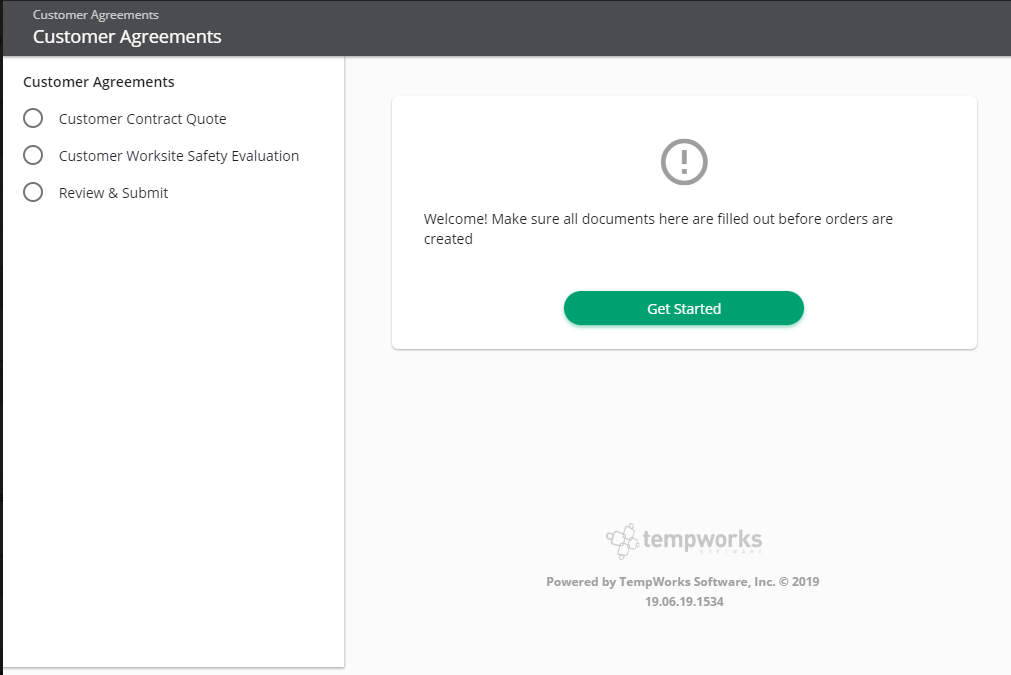The height and width of the screenshot is (675, 1011).
Task: Click the word created in welcome message
Action: [x=448, y=239]
